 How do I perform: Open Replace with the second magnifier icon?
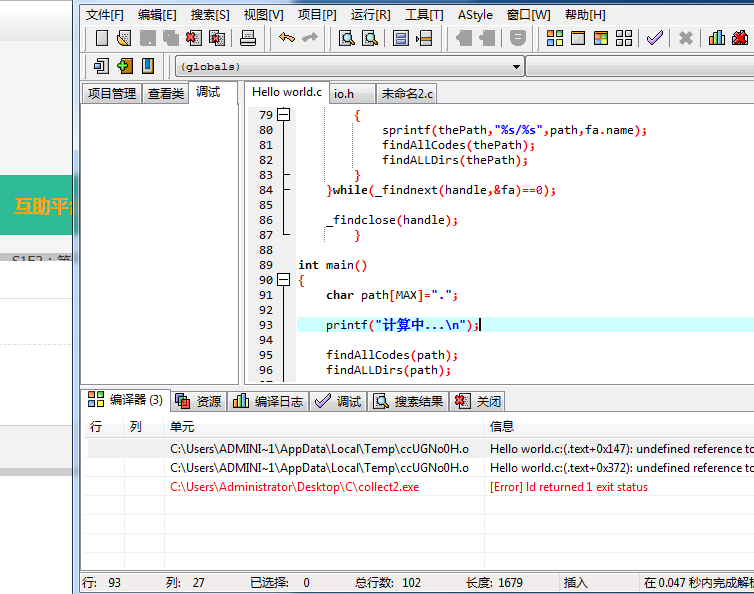pyautogui.click(x=370, y=38)
